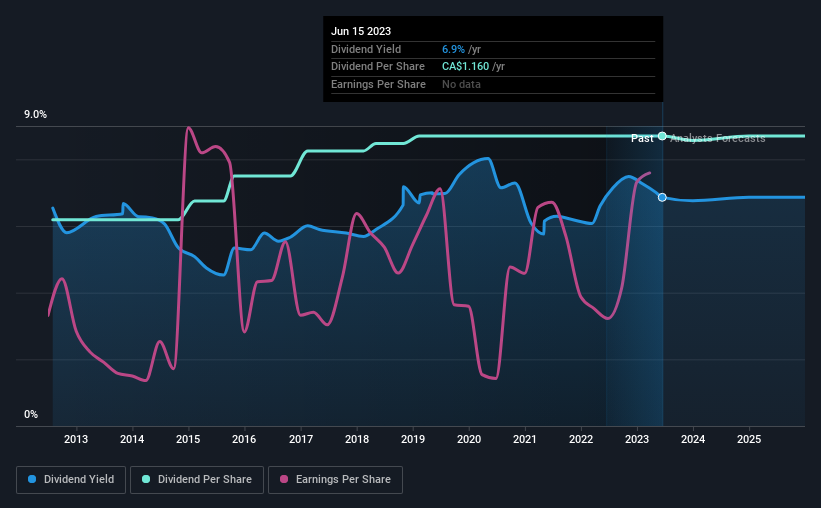
Task: Click the blue Dividend Yield legend dot
Action: point(32,479)
